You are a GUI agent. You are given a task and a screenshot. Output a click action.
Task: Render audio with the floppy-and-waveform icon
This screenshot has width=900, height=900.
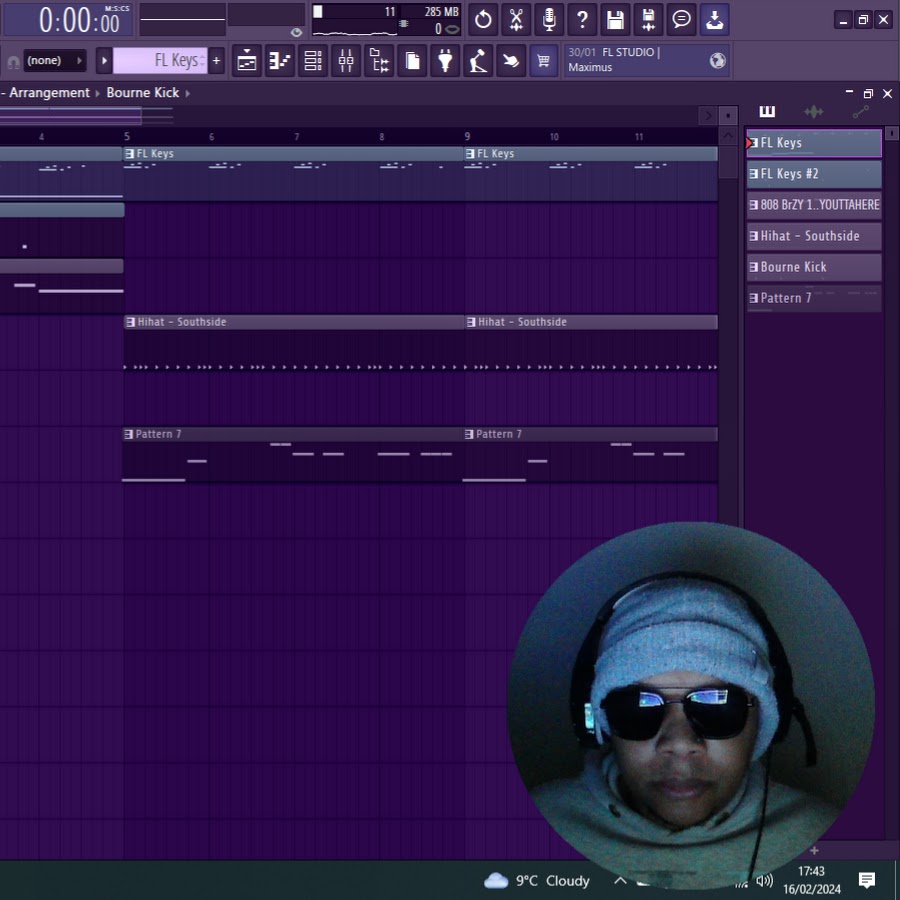pyautogui.click(x=648, y=20)
